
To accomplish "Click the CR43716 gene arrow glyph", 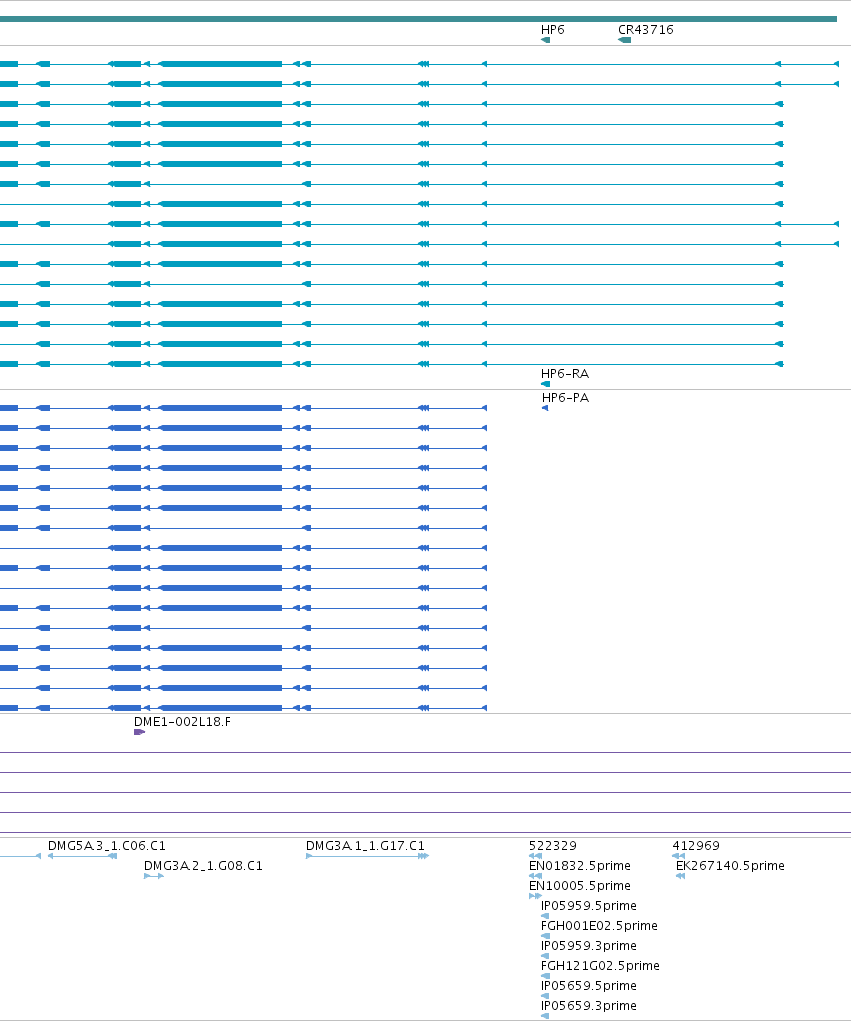I will point(624,40).
